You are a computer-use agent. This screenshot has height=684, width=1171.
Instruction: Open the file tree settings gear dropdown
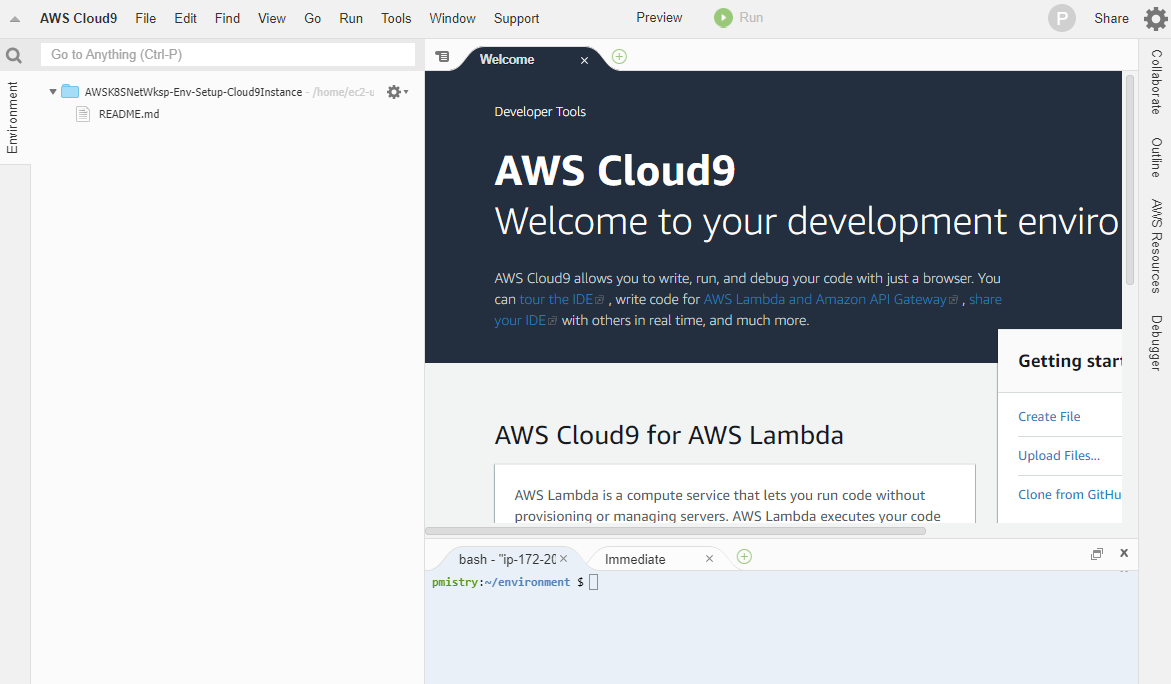397,92
